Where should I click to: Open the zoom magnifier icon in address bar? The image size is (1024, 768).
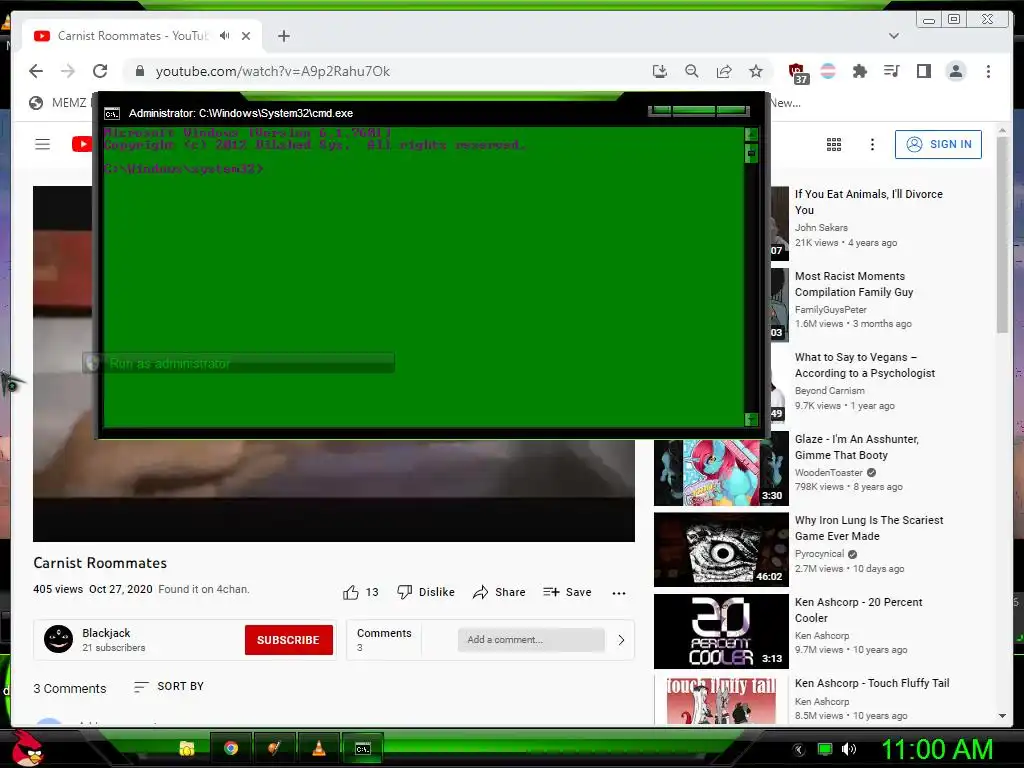[x=692, y=71]
